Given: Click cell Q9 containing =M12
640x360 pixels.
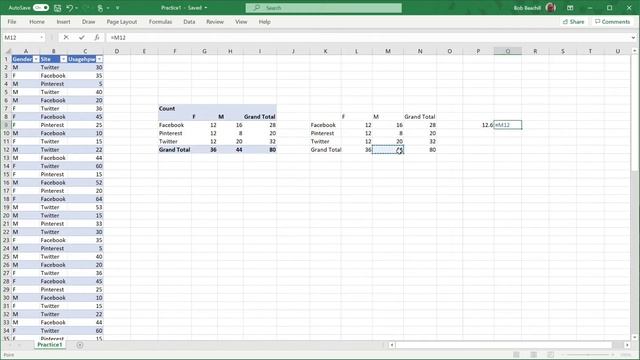Looking at the screenshot, I should 508,125.
